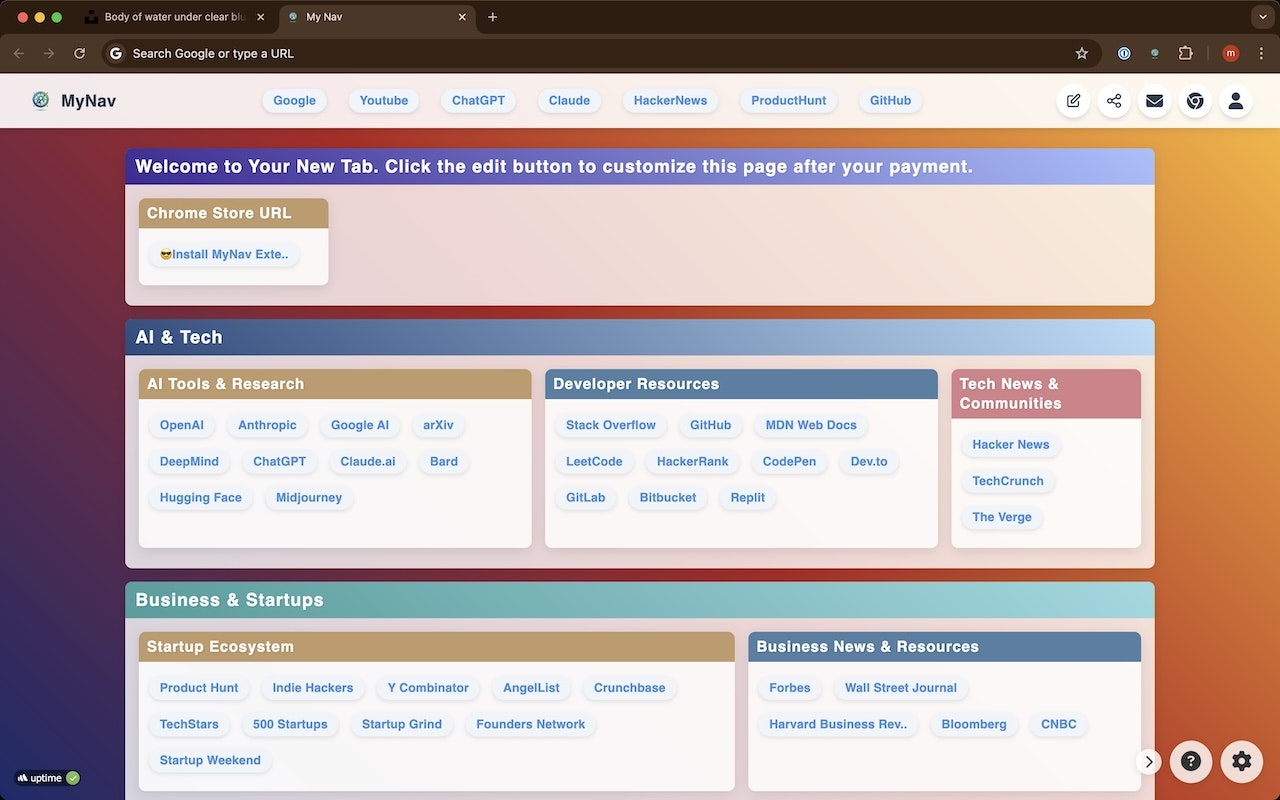1280x800 pixels.
Task: Click the mail envelope icon
Action: 1154,101
